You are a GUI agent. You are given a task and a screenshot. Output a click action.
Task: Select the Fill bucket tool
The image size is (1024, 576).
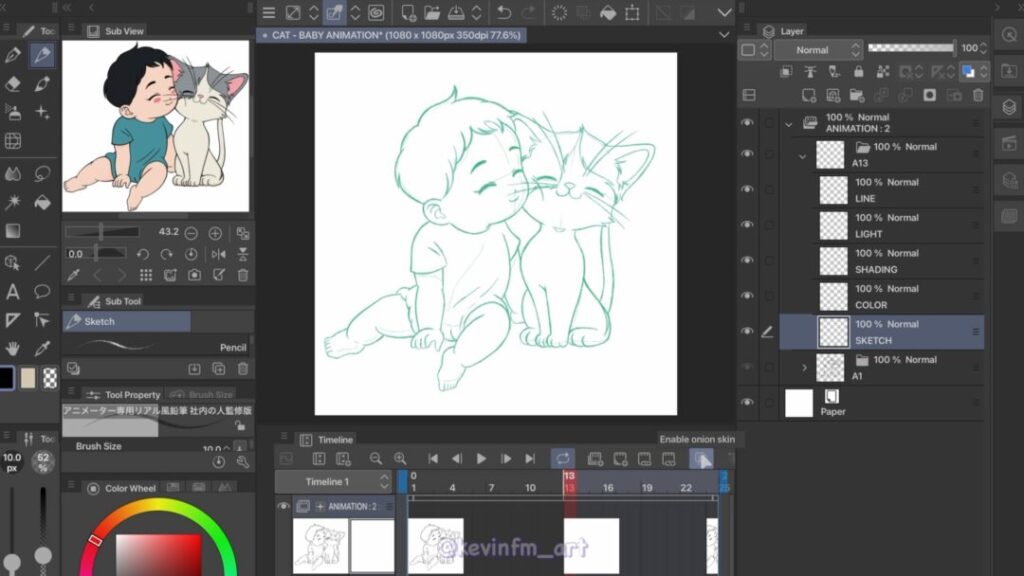pyautogui.click(x=42, y=202)
